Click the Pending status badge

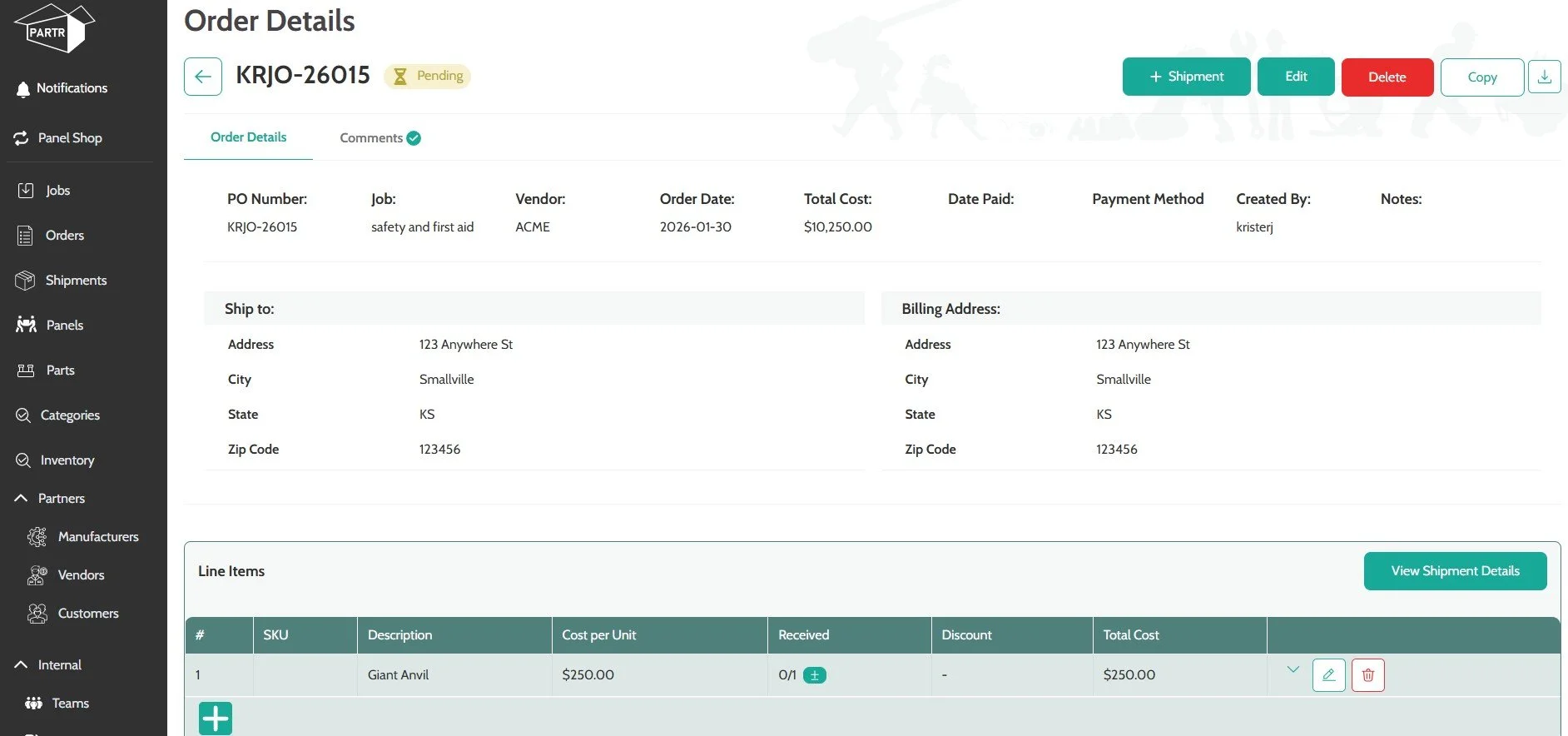pos(428,77)
